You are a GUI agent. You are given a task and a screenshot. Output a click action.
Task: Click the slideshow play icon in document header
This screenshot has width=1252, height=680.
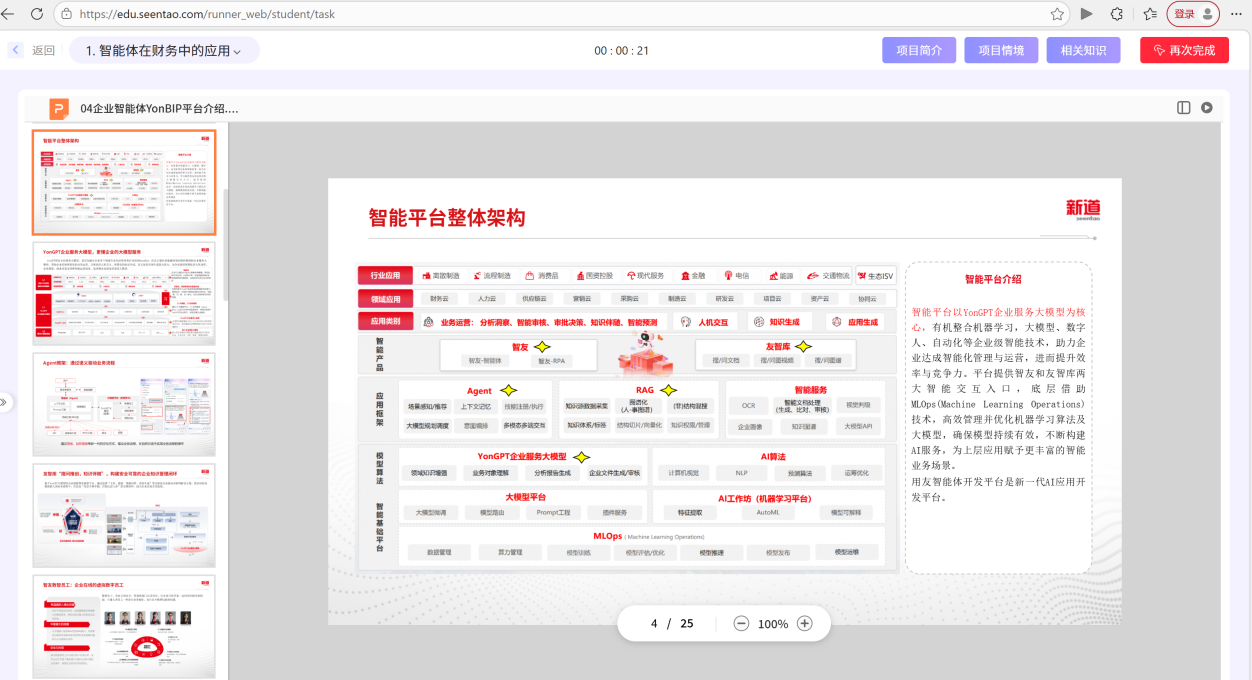pos(1206,108)
